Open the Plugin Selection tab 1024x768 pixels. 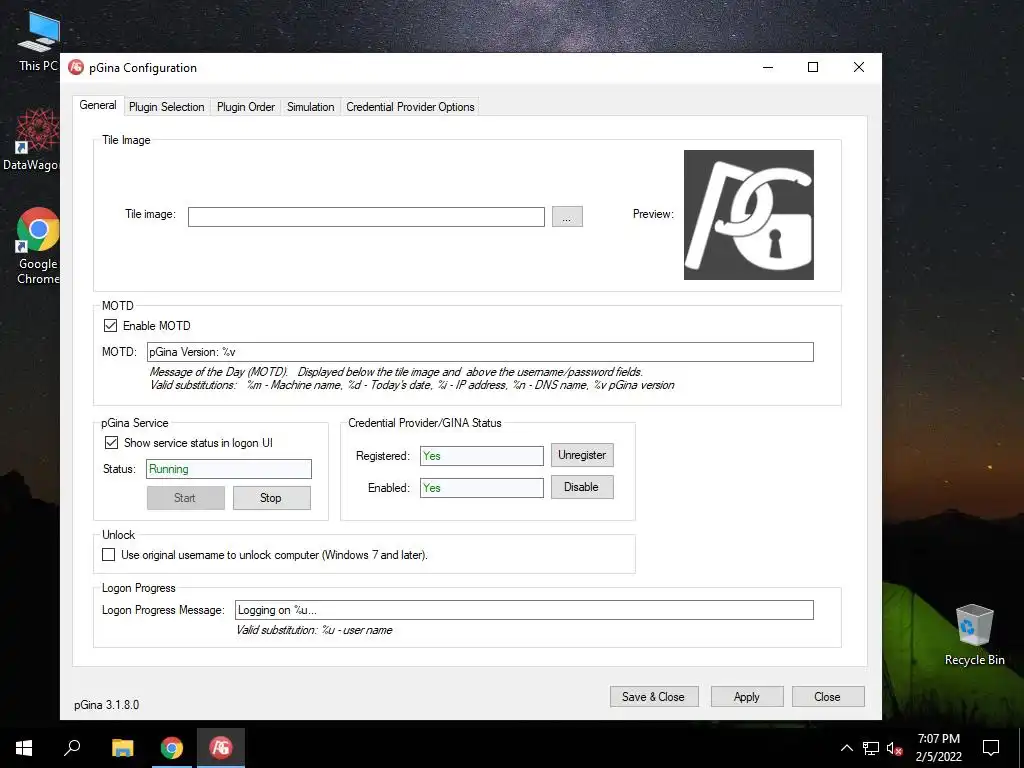coord(167,107)
